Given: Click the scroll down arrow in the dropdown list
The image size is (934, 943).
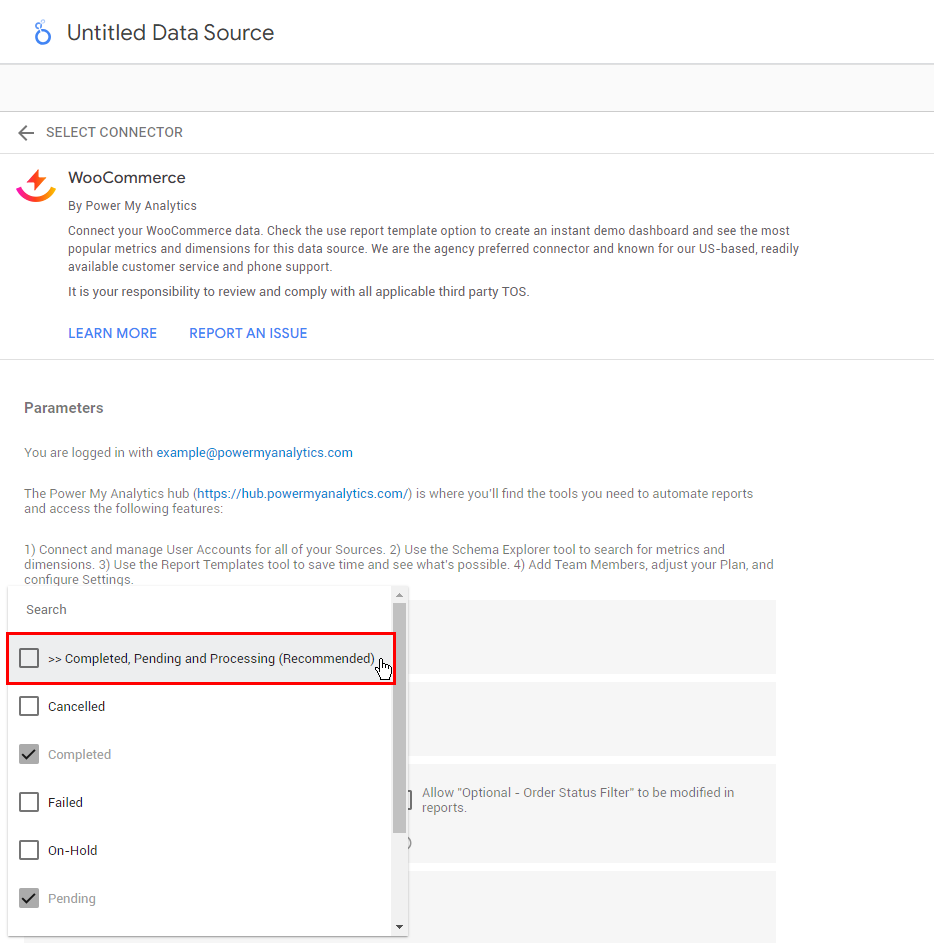Looking at the screenshot, I should pyautogui.click(x=400, y=927).
